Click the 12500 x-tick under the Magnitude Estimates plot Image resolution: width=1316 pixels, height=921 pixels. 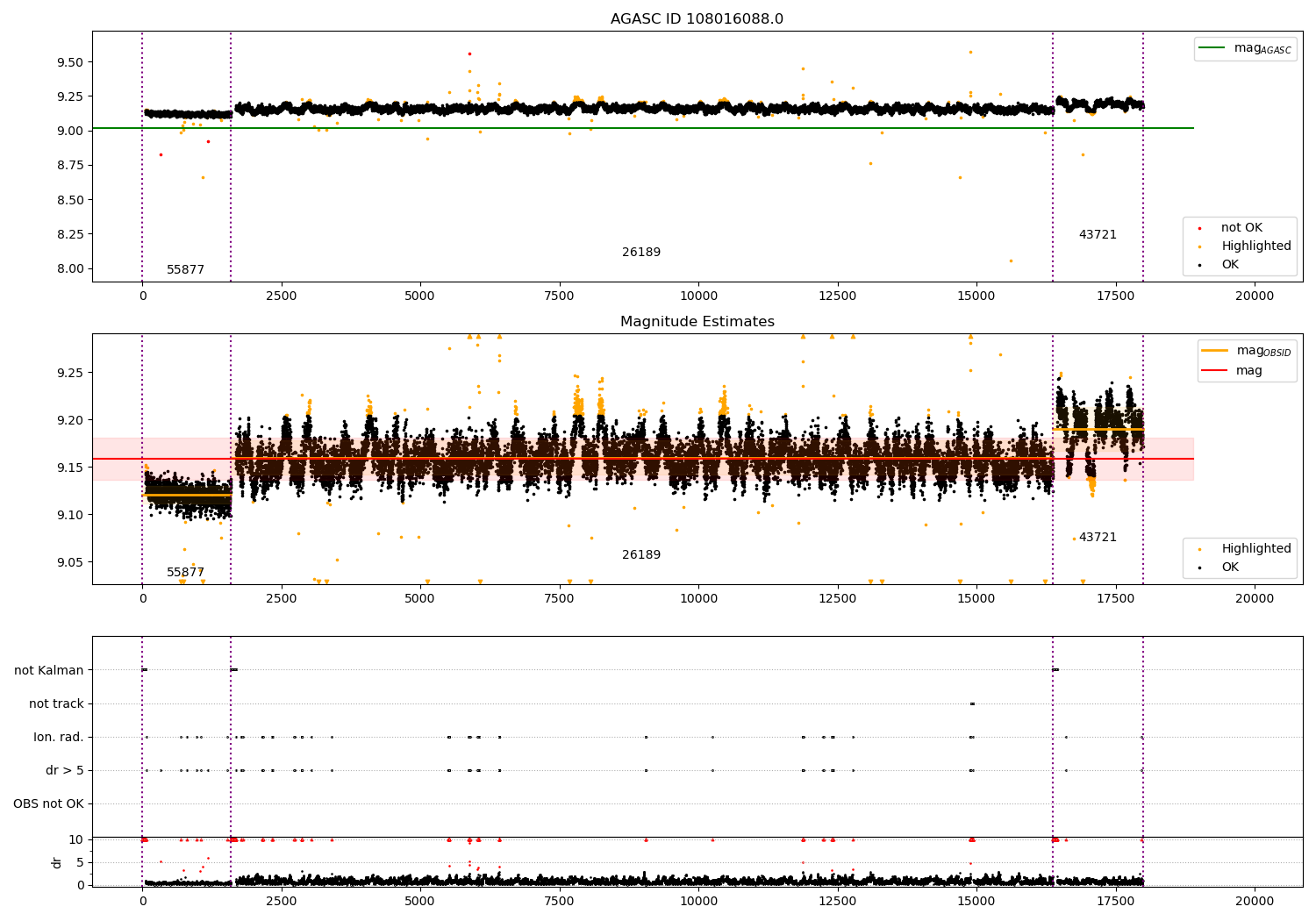point(837,599)
